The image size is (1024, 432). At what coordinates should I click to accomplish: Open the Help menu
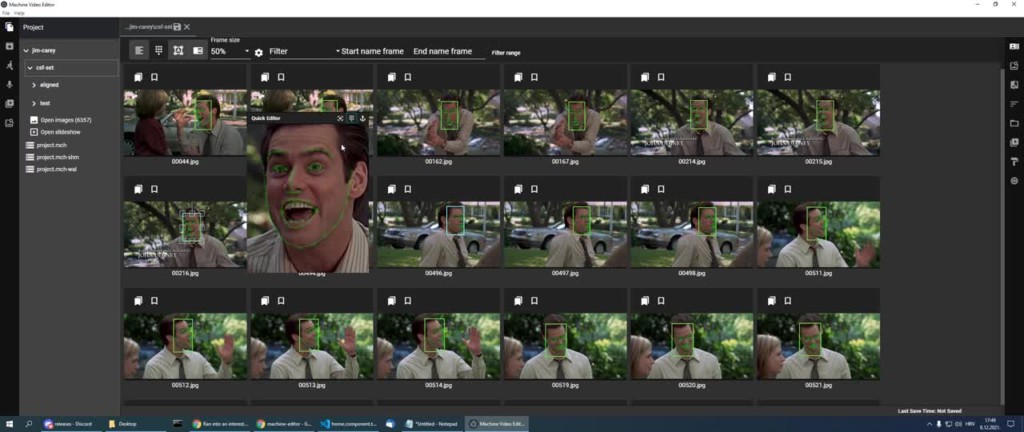click(x=19, y=13)
